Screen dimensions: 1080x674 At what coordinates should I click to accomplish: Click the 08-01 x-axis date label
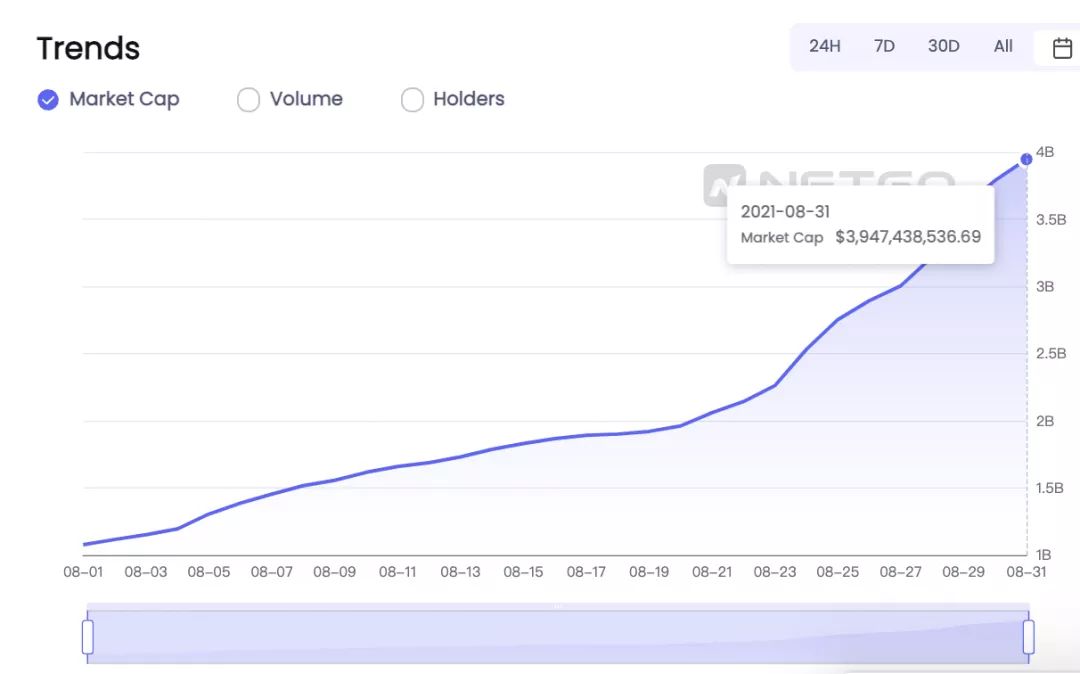(x=83, y=571)
